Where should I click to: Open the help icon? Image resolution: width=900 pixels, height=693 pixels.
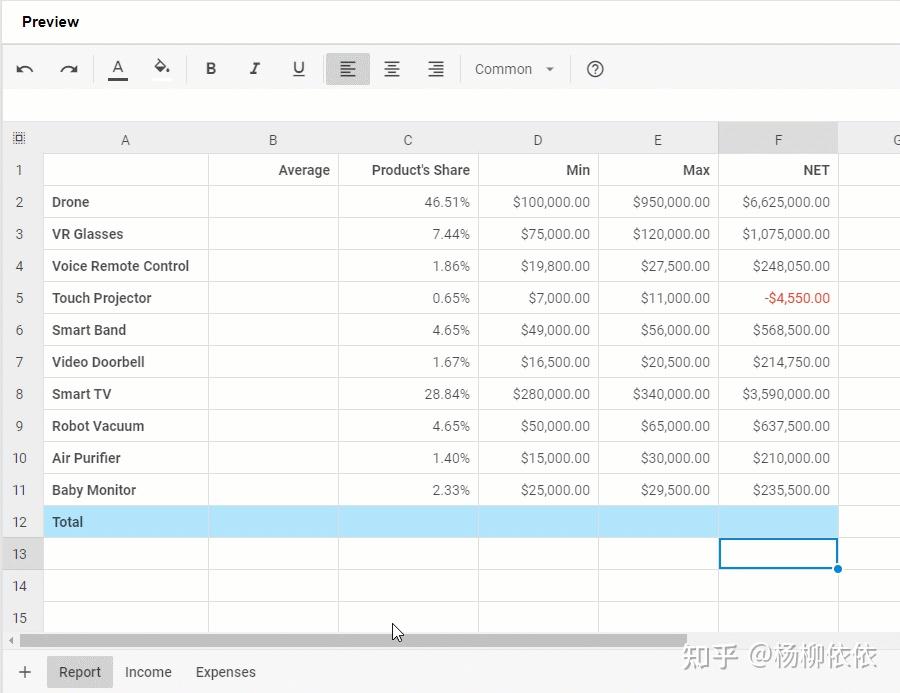click(595, 68)
